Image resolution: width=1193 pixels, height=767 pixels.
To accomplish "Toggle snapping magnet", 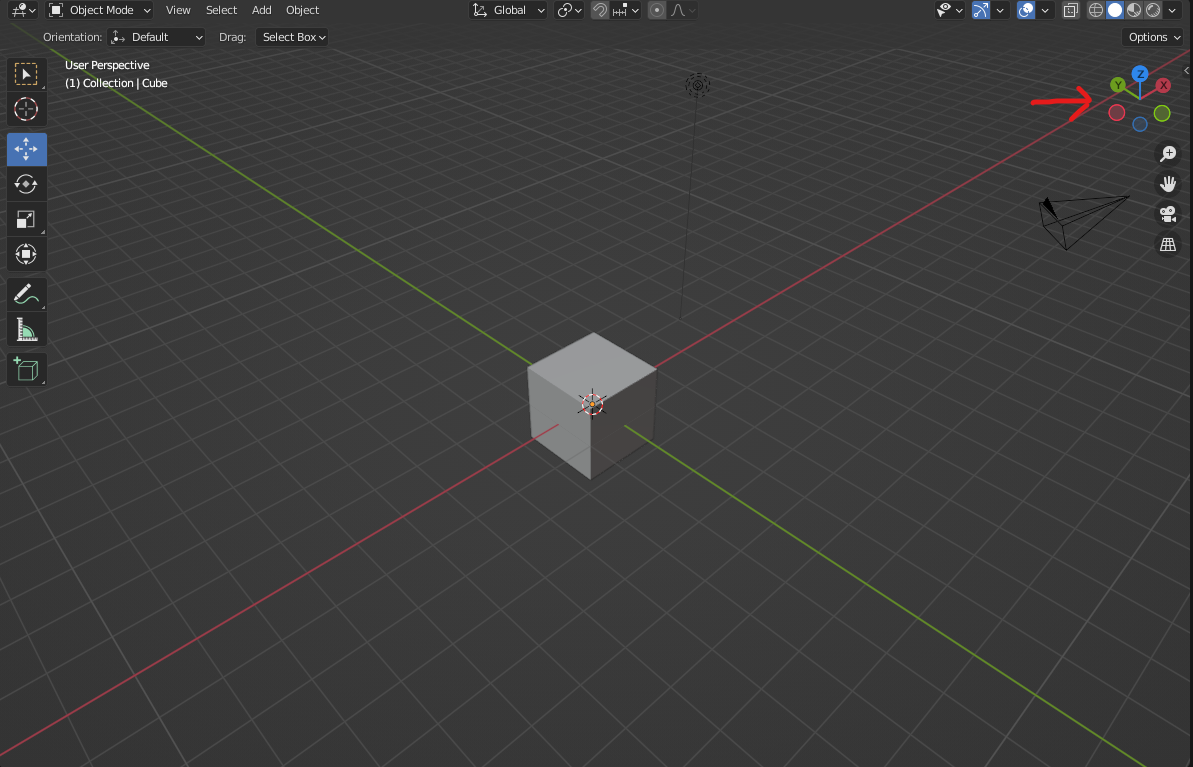I will 600,10.
